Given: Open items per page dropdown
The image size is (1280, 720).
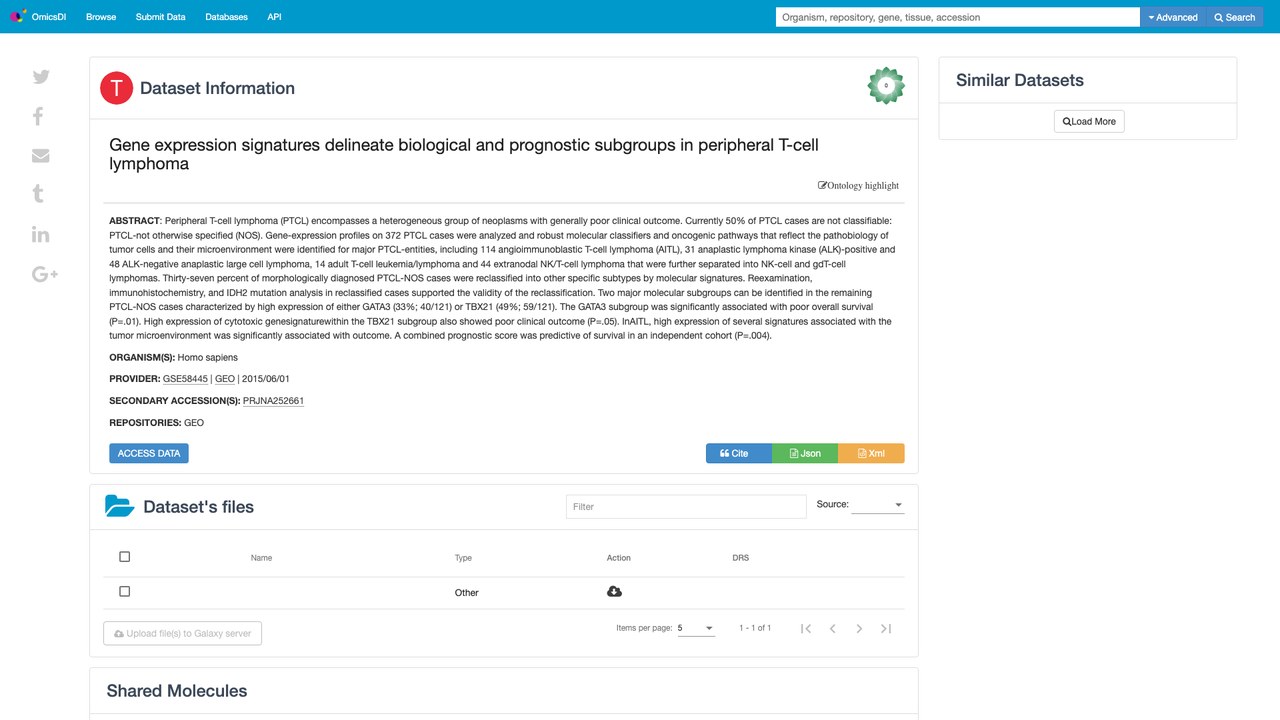Looking at the screenshot, I should tap(696, 628).
